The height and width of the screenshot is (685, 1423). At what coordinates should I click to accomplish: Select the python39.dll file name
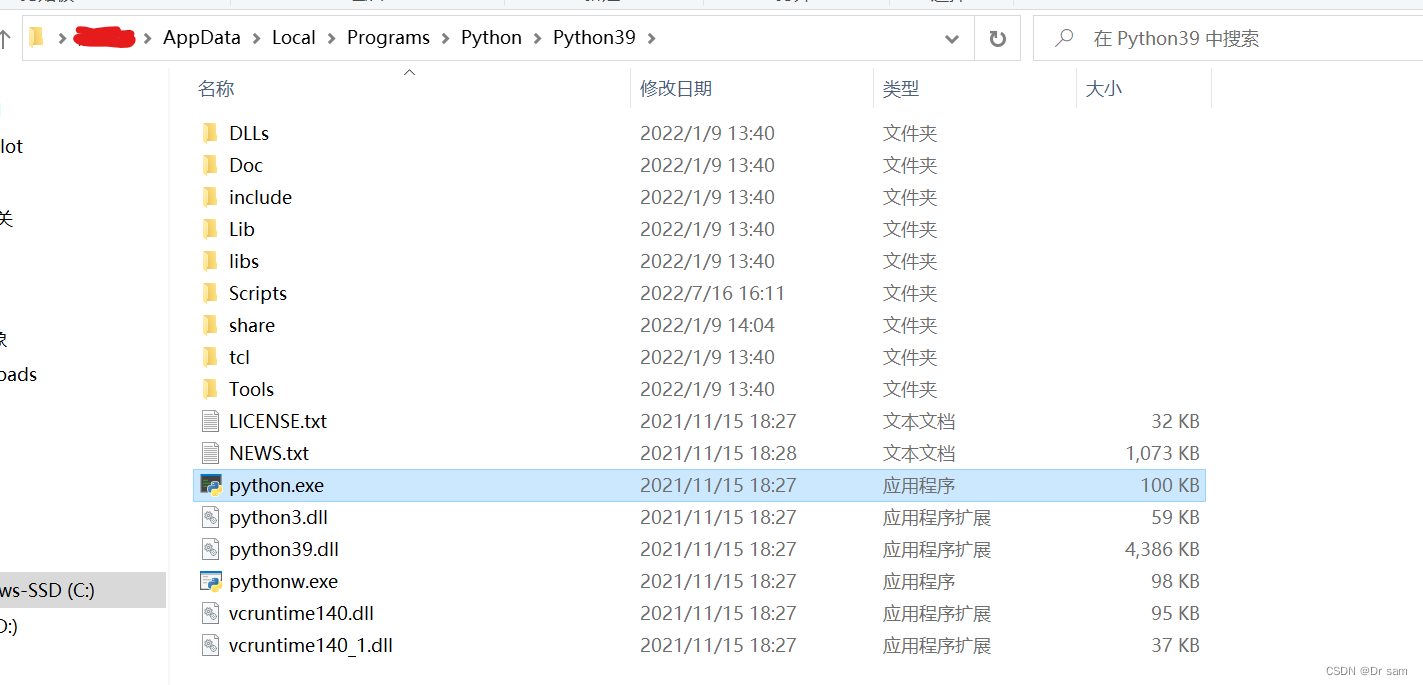coord(284,549)
